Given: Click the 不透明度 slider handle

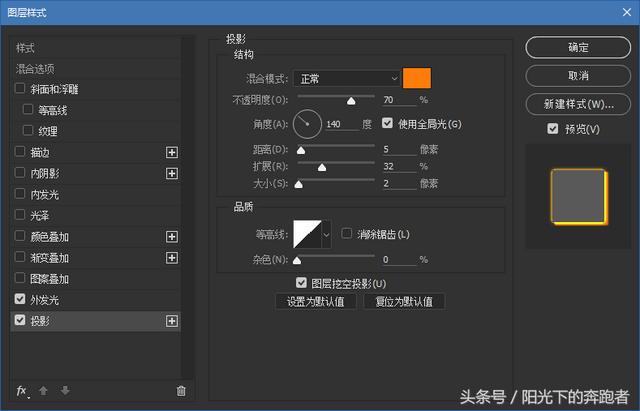Looking at the screenshot, I should pyautogui.click(x=351, y=101).
